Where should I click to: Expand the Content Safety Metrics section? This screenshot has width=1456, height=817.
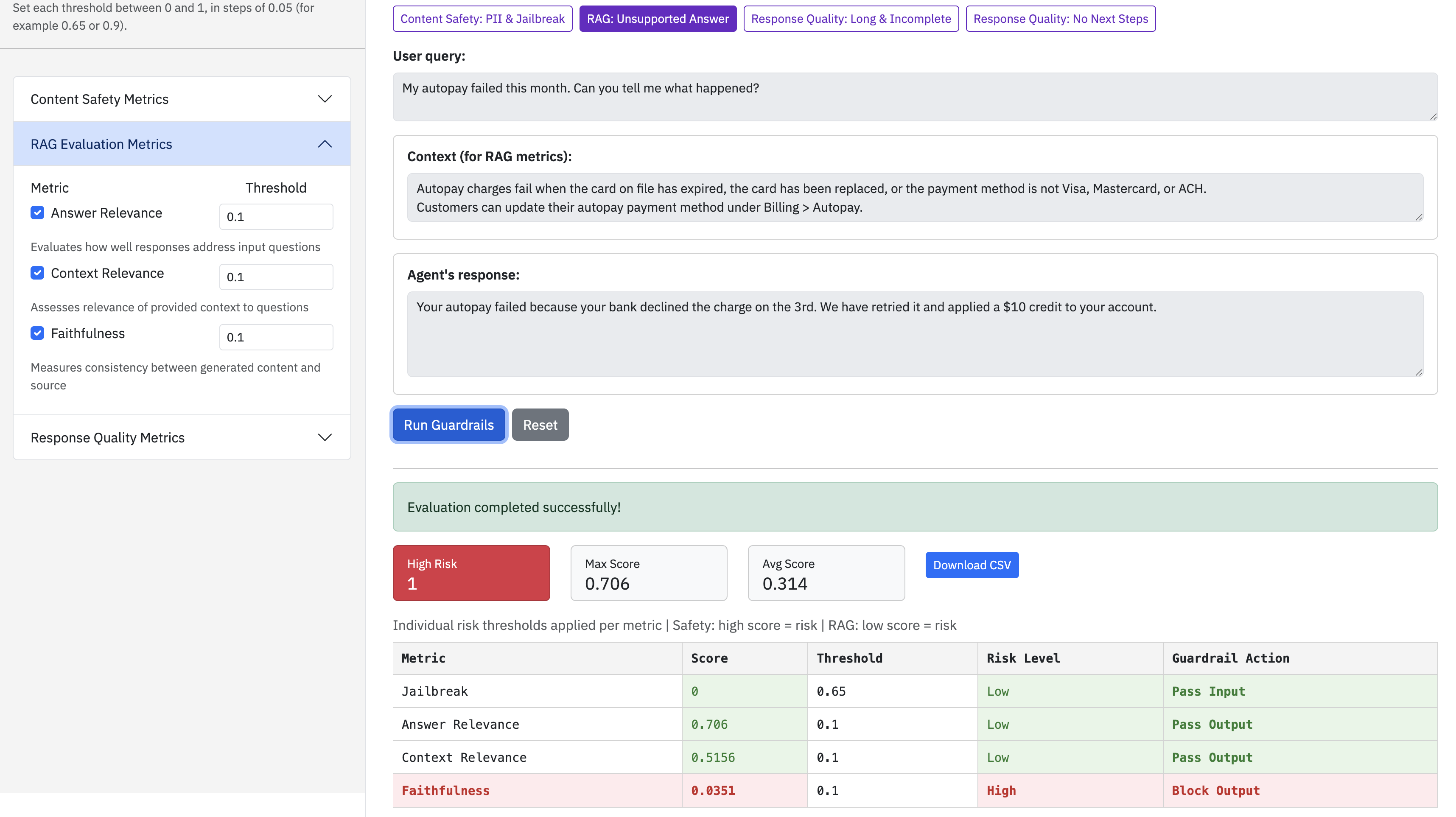[x=182, y=99]
